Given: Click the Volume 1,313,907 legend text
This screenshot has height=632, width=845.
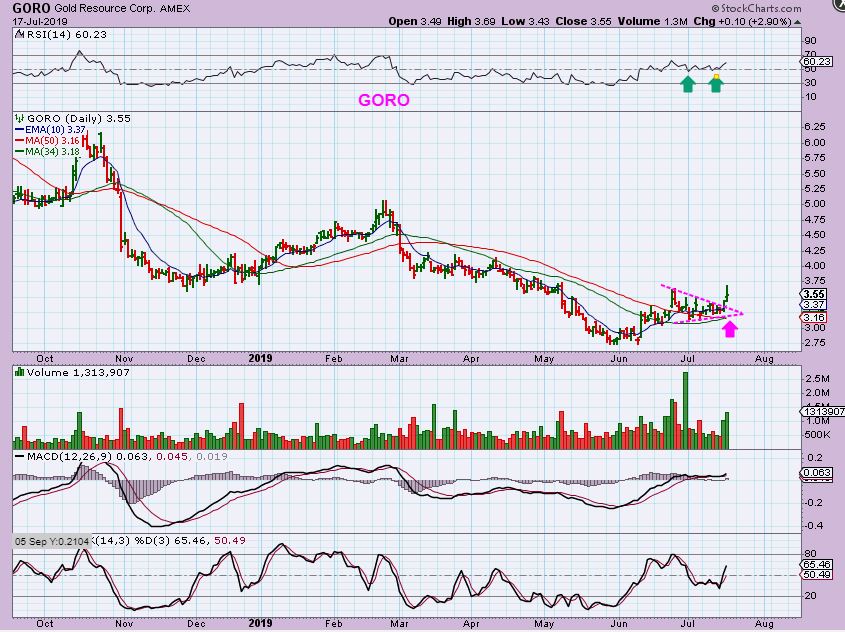Looking at the screenshot, I should pos(78,372).
